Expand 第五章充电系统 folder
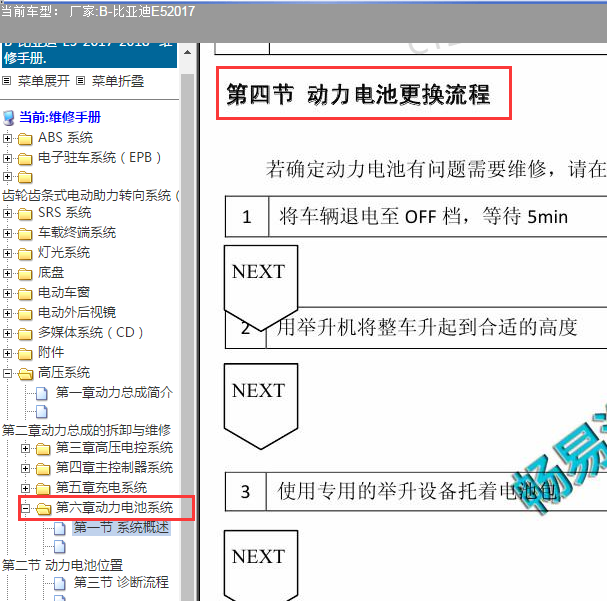Viewport: 607px width, 601px height. coord(25,488)
